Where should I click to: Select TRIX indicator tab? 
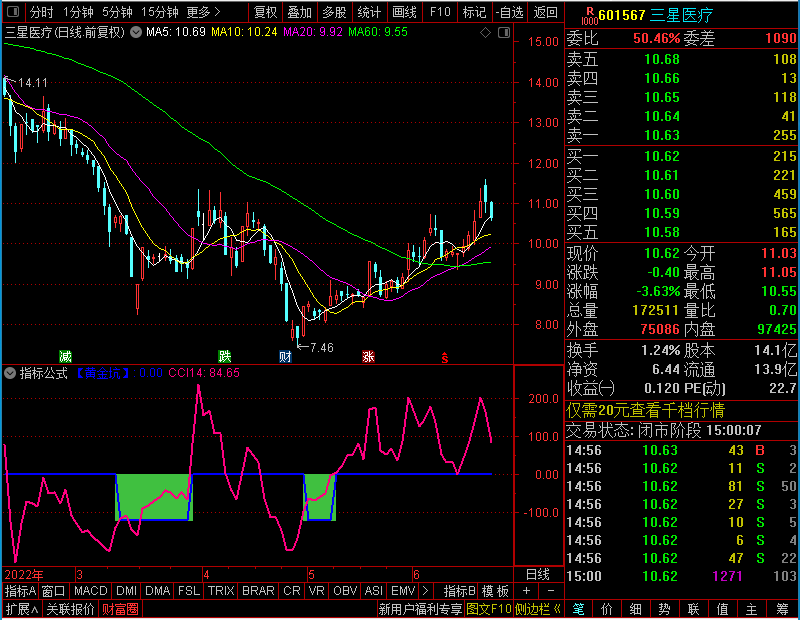click(x=221, y=591)
